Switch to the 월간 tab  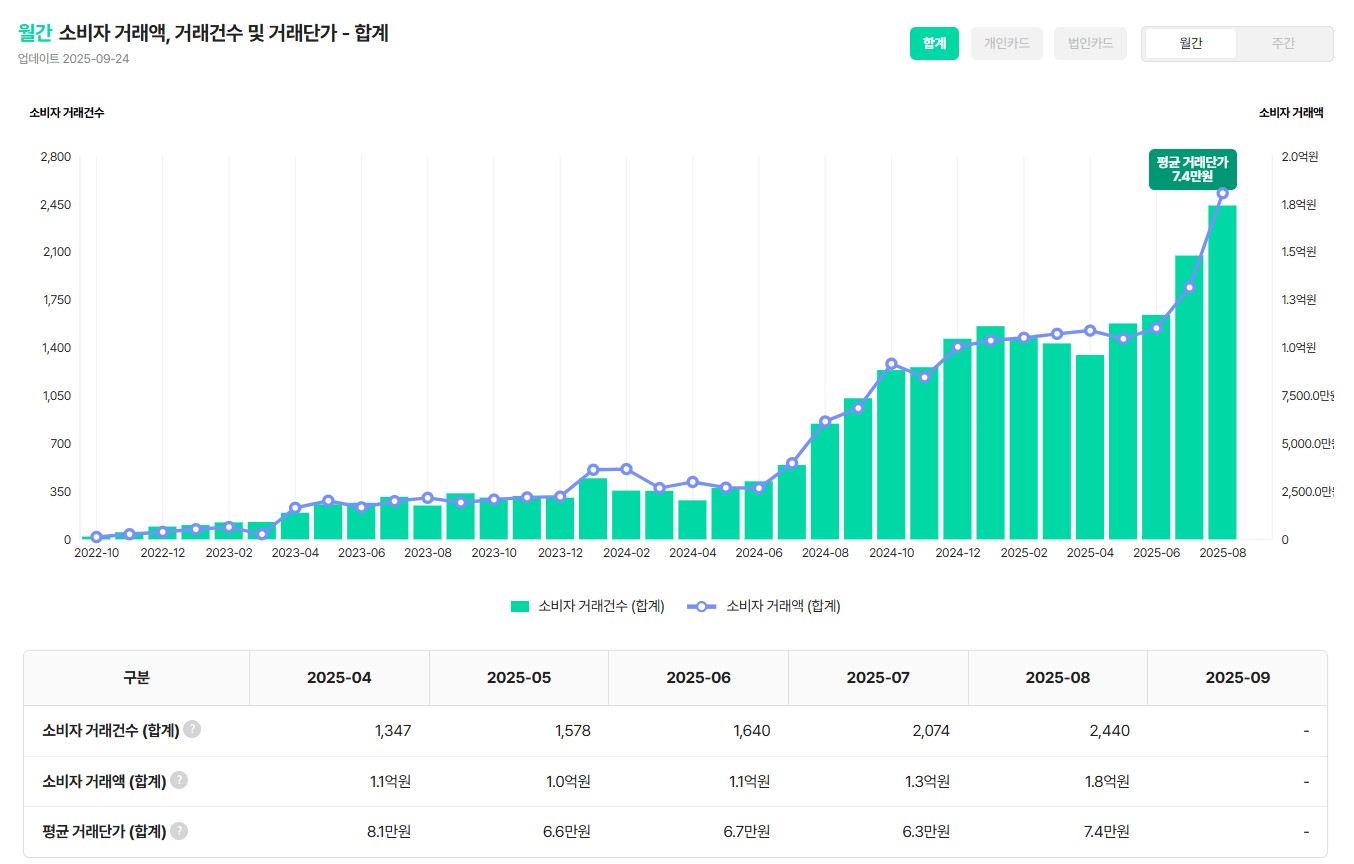coord(1191,44)
